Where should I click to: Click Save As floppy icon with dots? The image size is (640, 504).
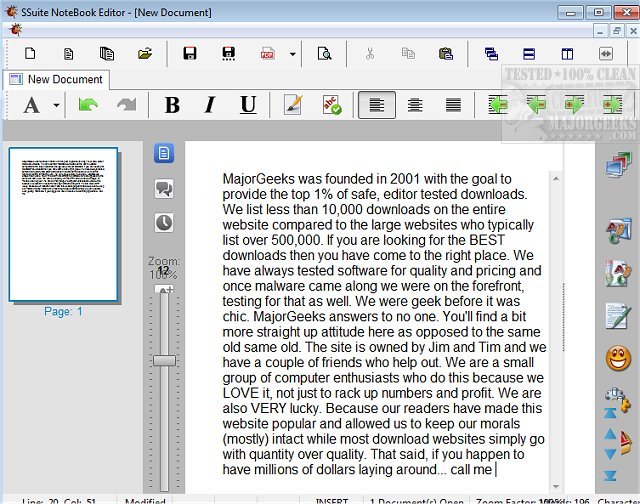point(229,53)
